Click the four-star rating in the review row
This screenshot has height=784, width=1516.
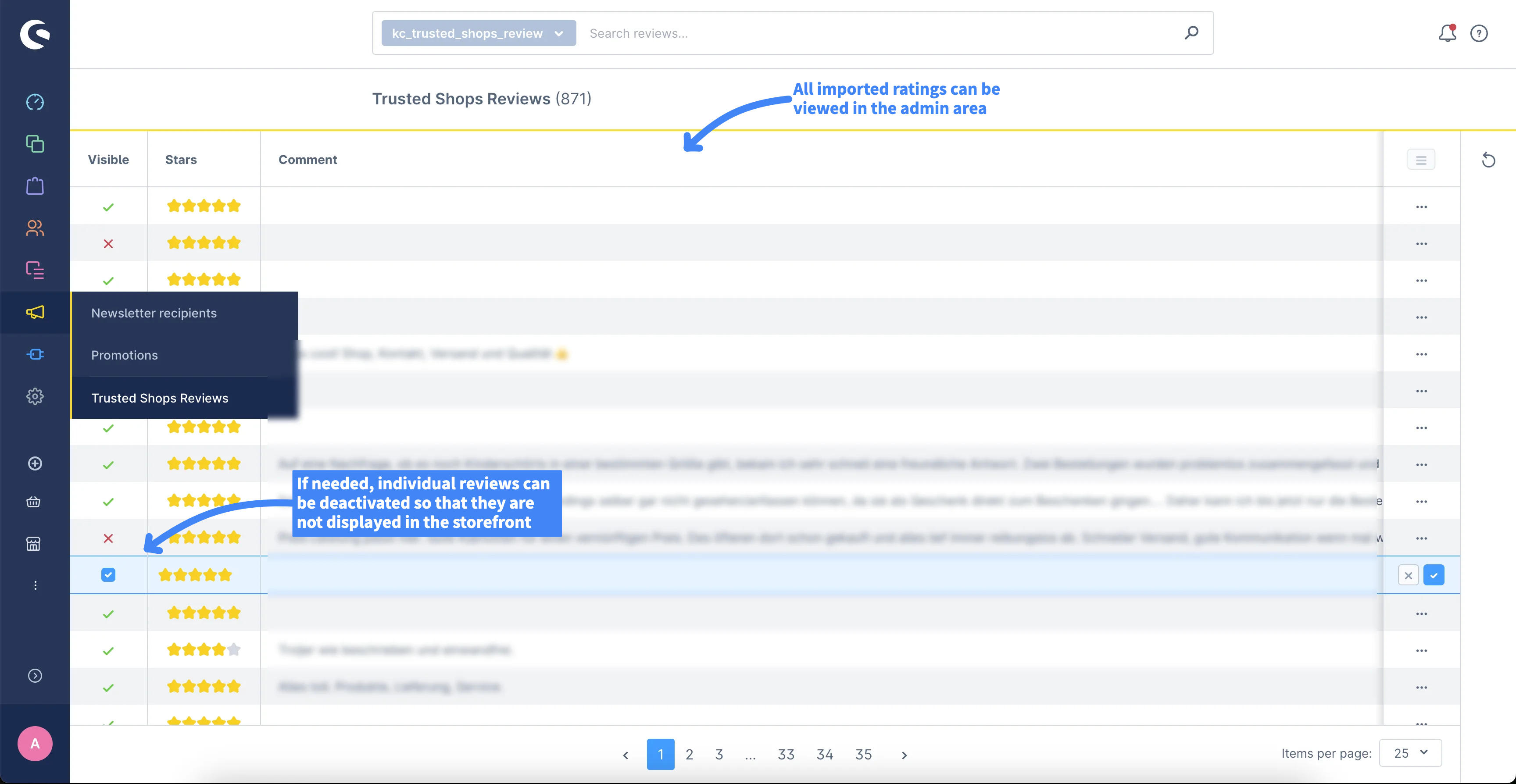tap(204, 649)
